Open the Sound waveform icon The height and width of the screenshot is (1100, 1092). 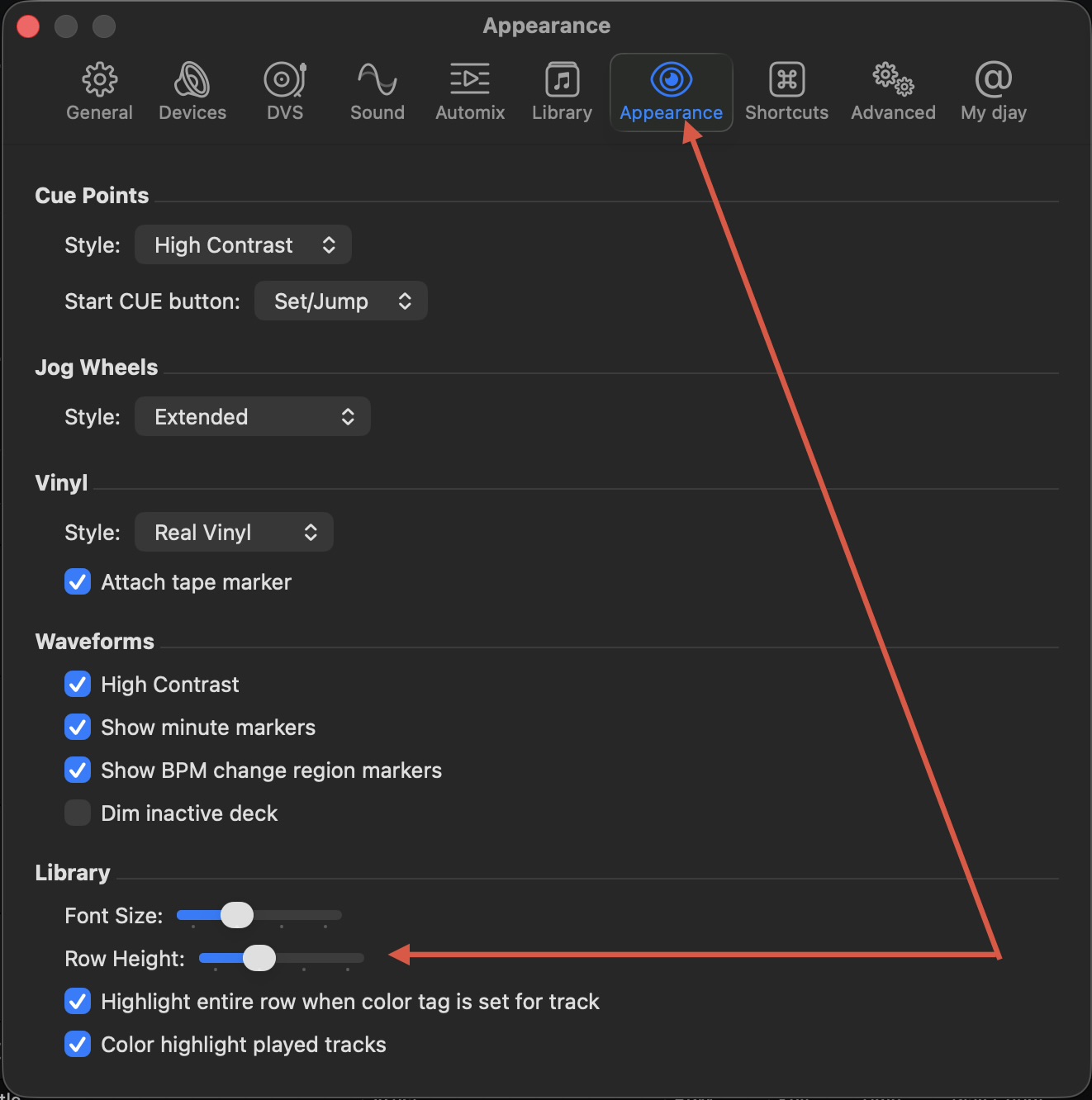click(x=377, y=80)
